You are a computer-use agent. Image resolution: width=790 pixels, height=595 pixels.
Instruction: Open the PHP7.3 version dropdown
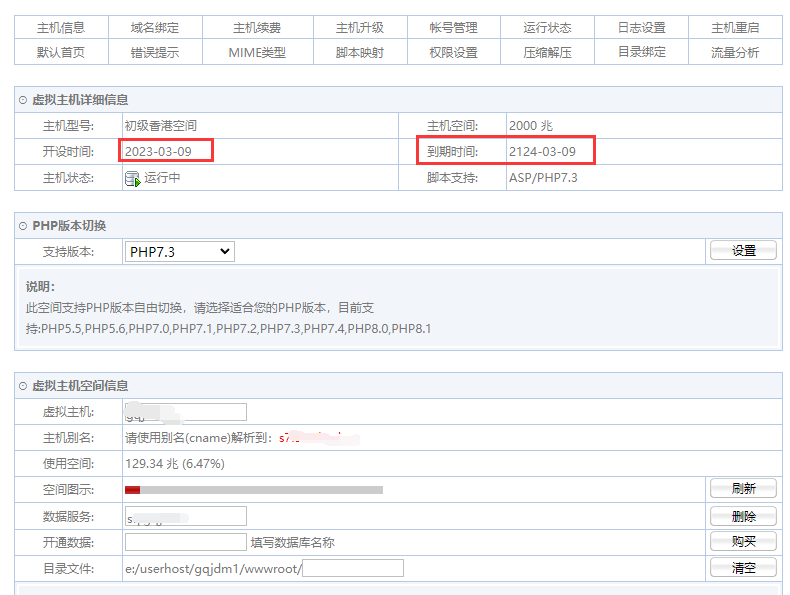coord(180,252)
